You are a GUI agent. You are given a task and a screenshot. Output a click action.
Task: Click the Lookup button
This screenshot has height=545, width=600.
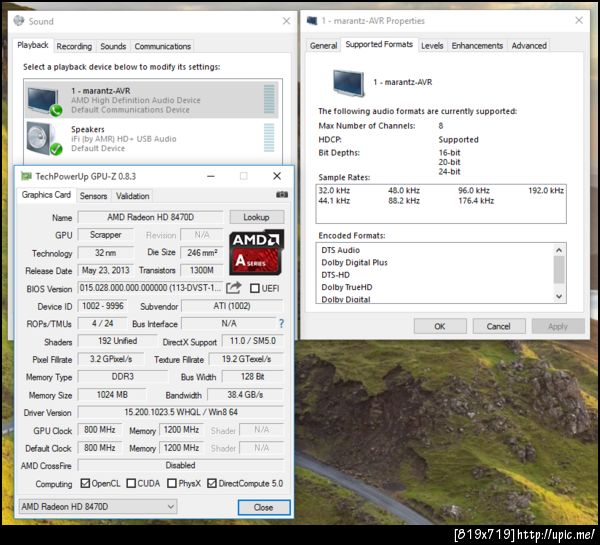click(x=257, y=217)
